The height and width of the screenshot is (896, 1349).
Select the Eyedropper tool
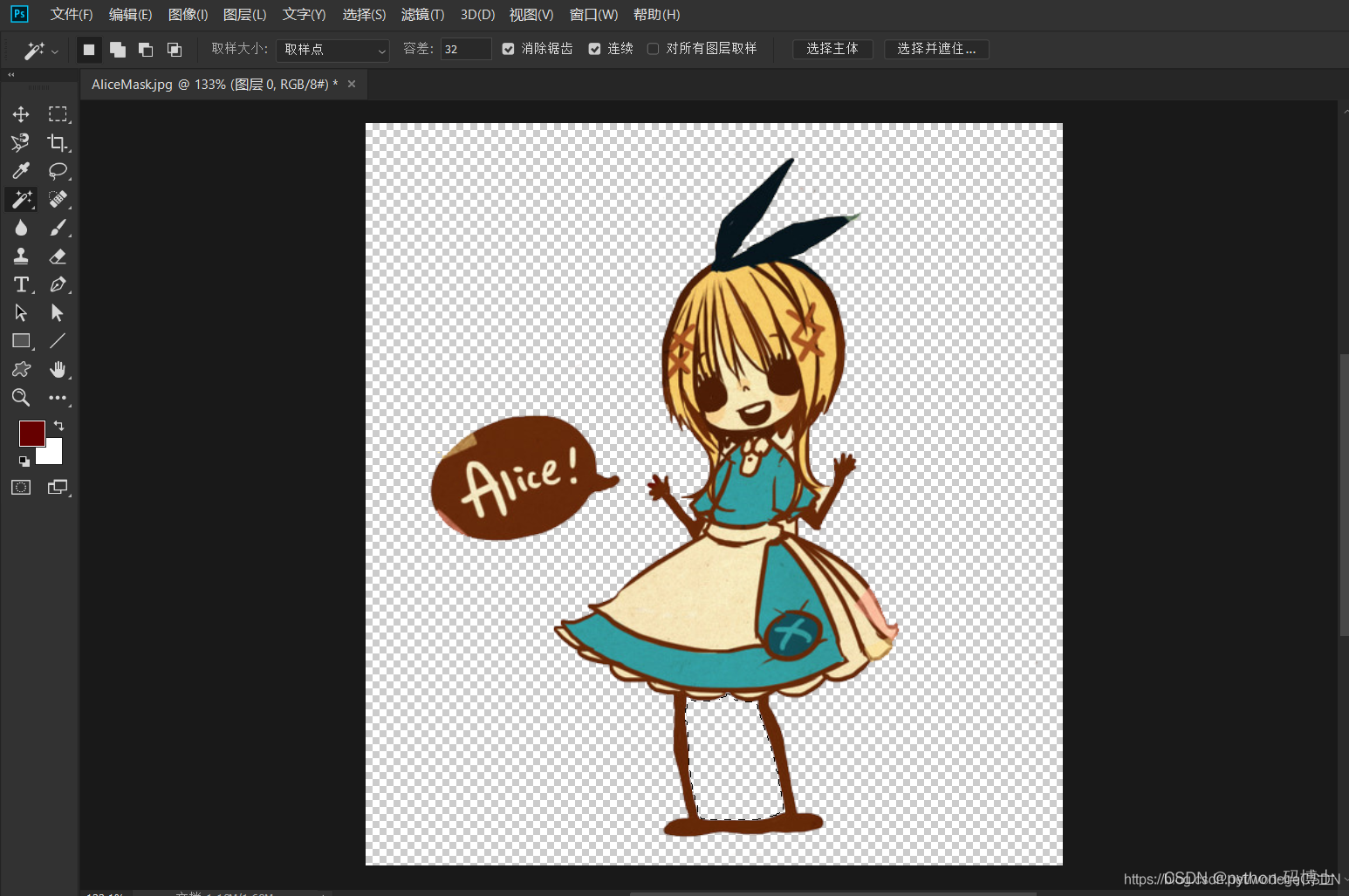tap(21, 171)
